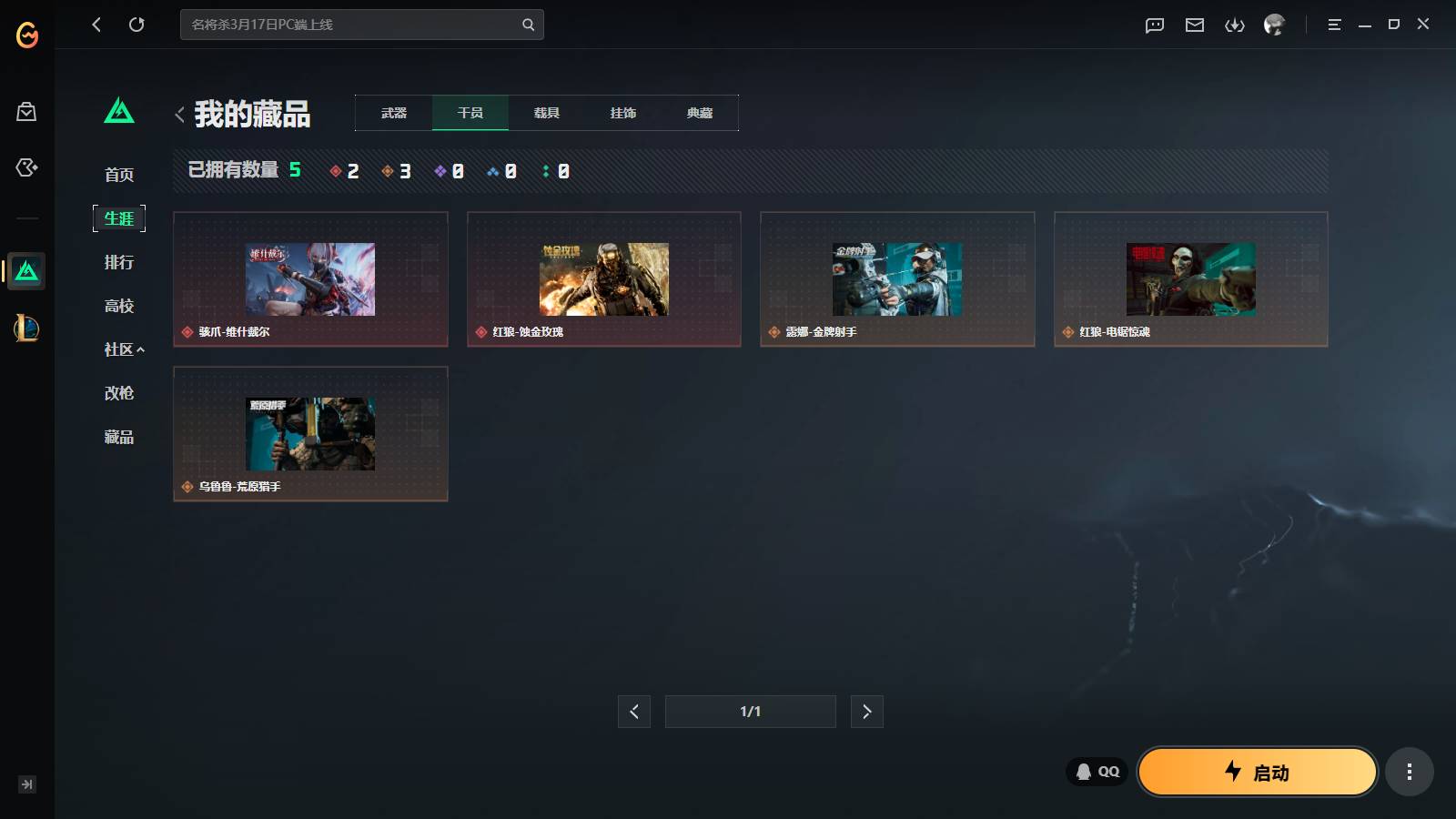Click the user avatar in top bar
1456x819 pixels.
[x=1274, y=25]
